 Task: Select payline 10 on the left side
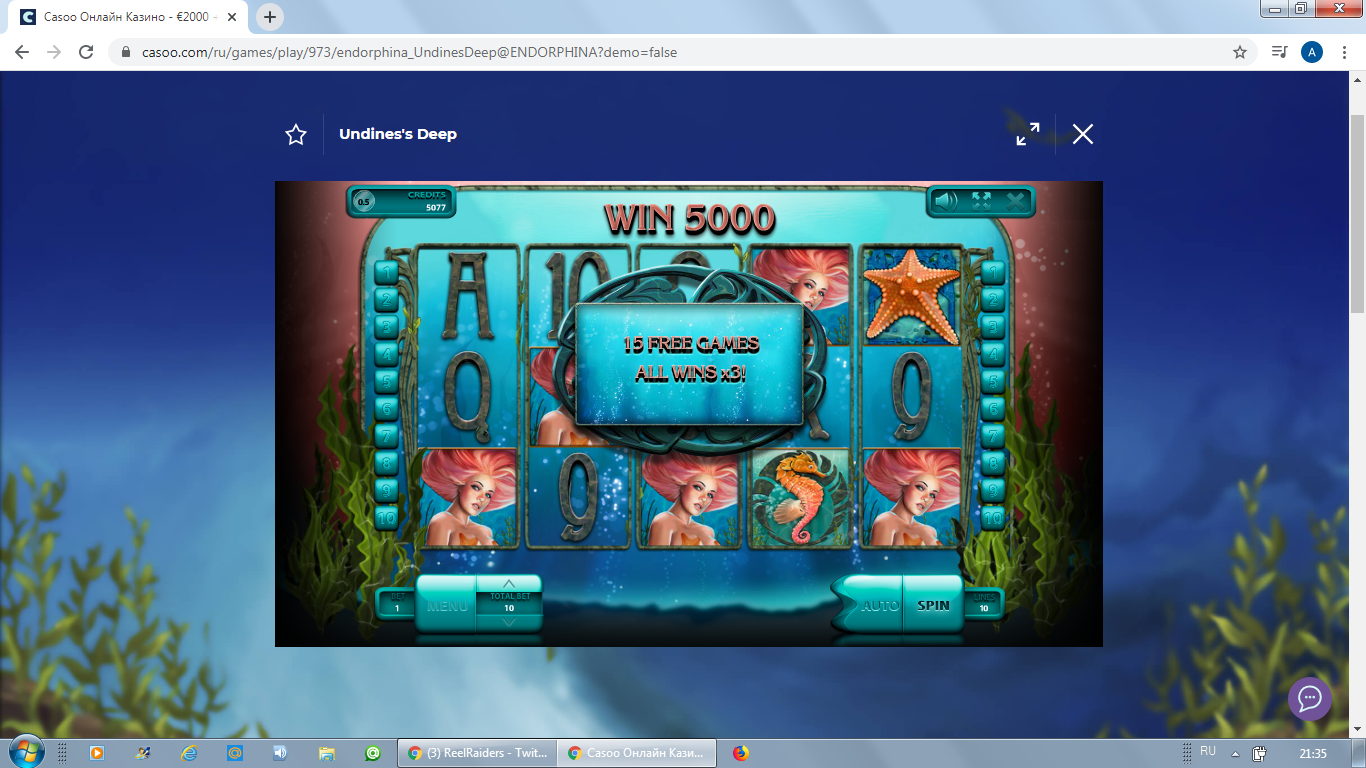(386, 518)
